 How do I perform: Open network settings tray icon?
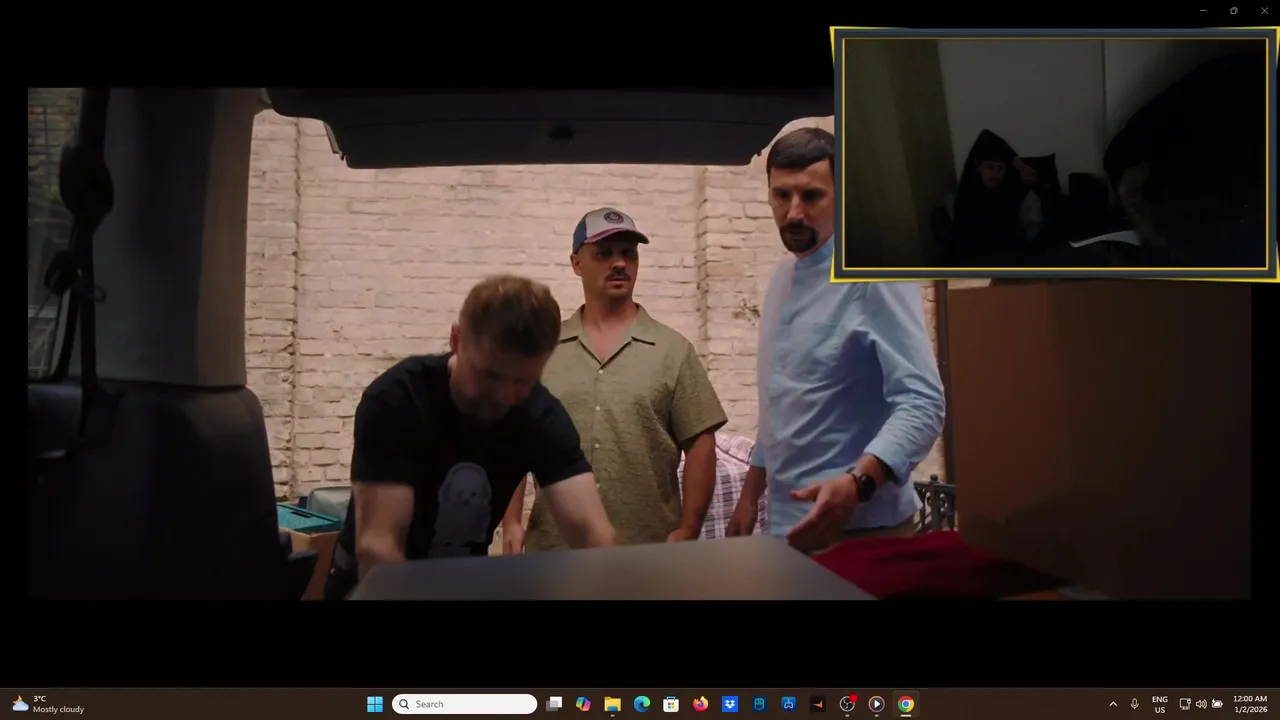(x=1185, y=704)
